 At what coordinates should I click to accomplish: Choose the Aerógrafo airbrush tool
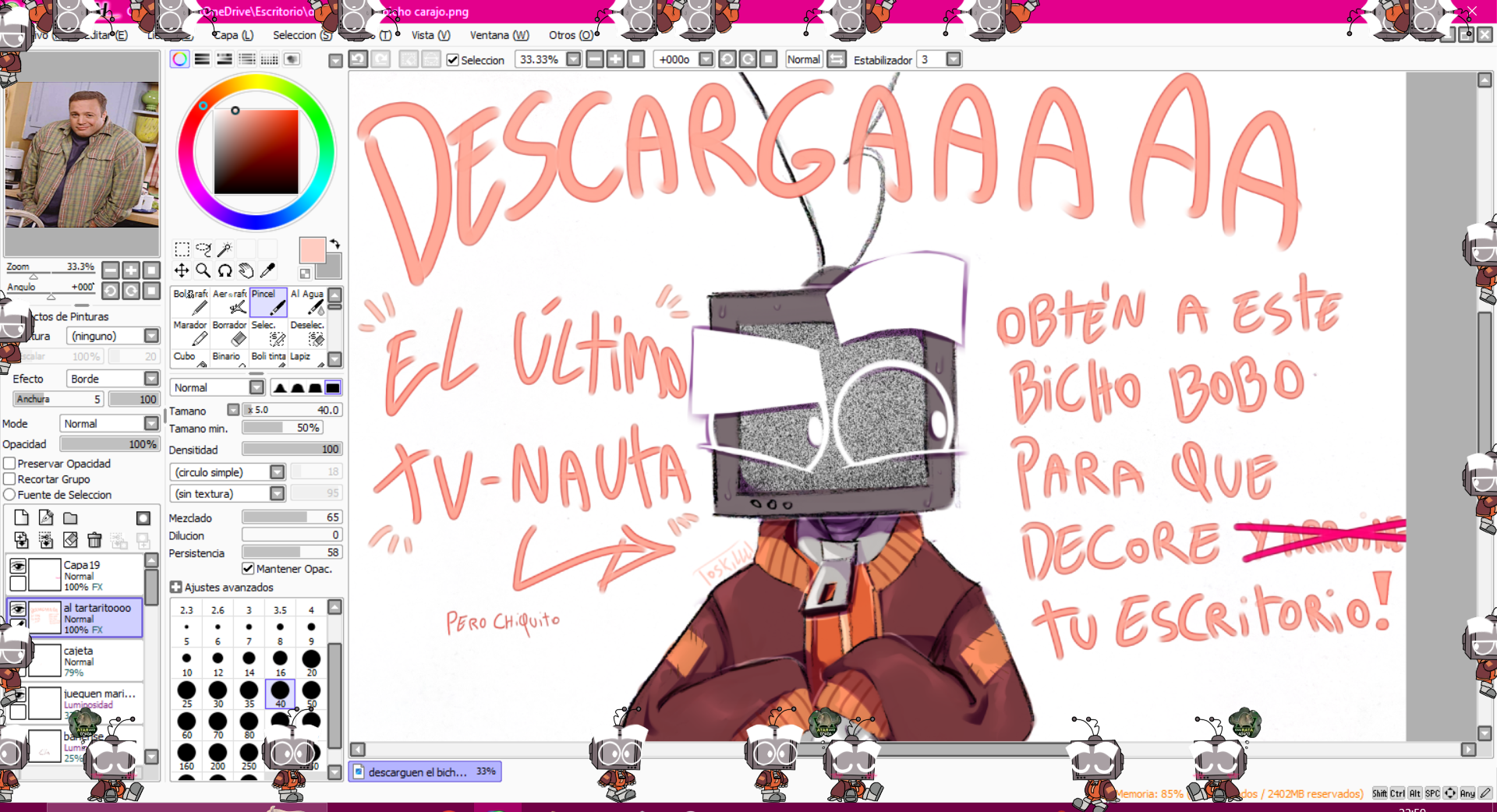click(x=230, y=302)
